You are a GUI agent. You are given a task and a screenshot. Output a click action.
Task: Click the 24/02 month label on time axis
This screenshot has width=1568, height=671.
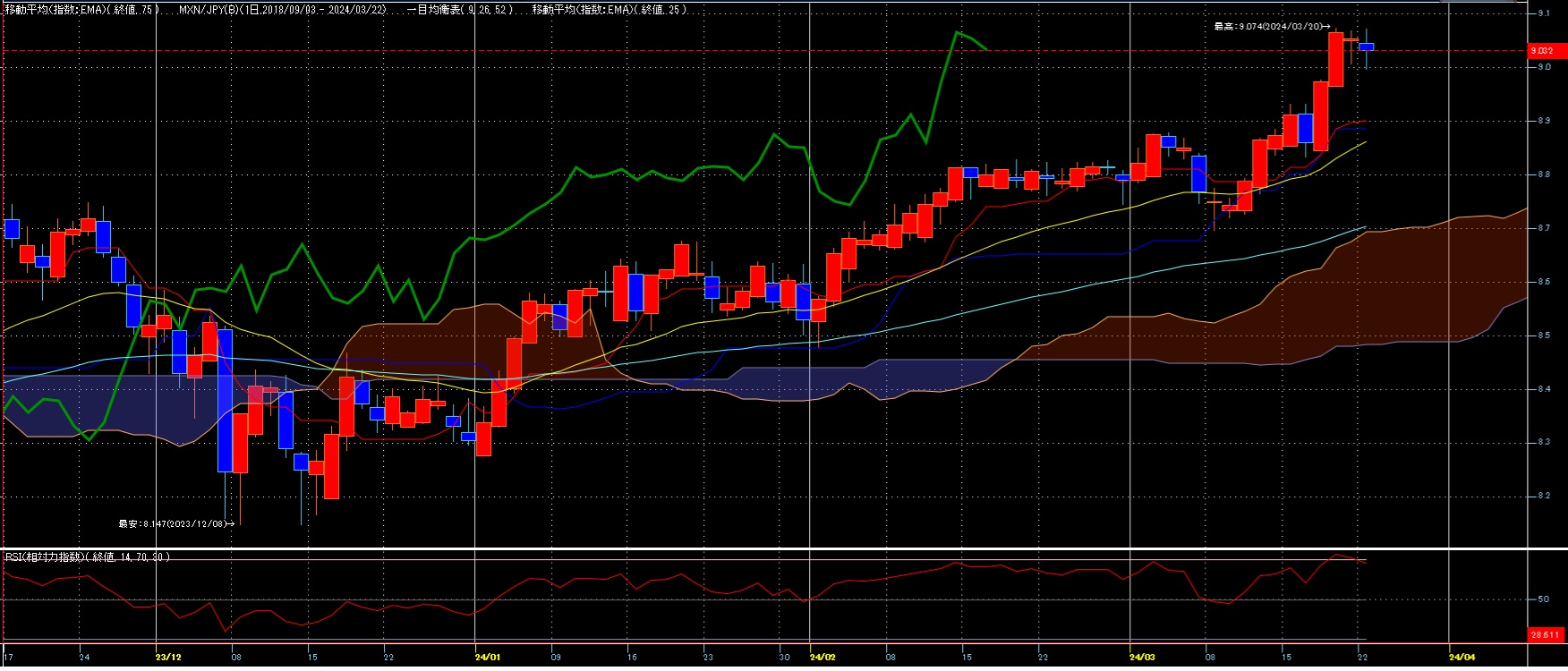[822, 657]
